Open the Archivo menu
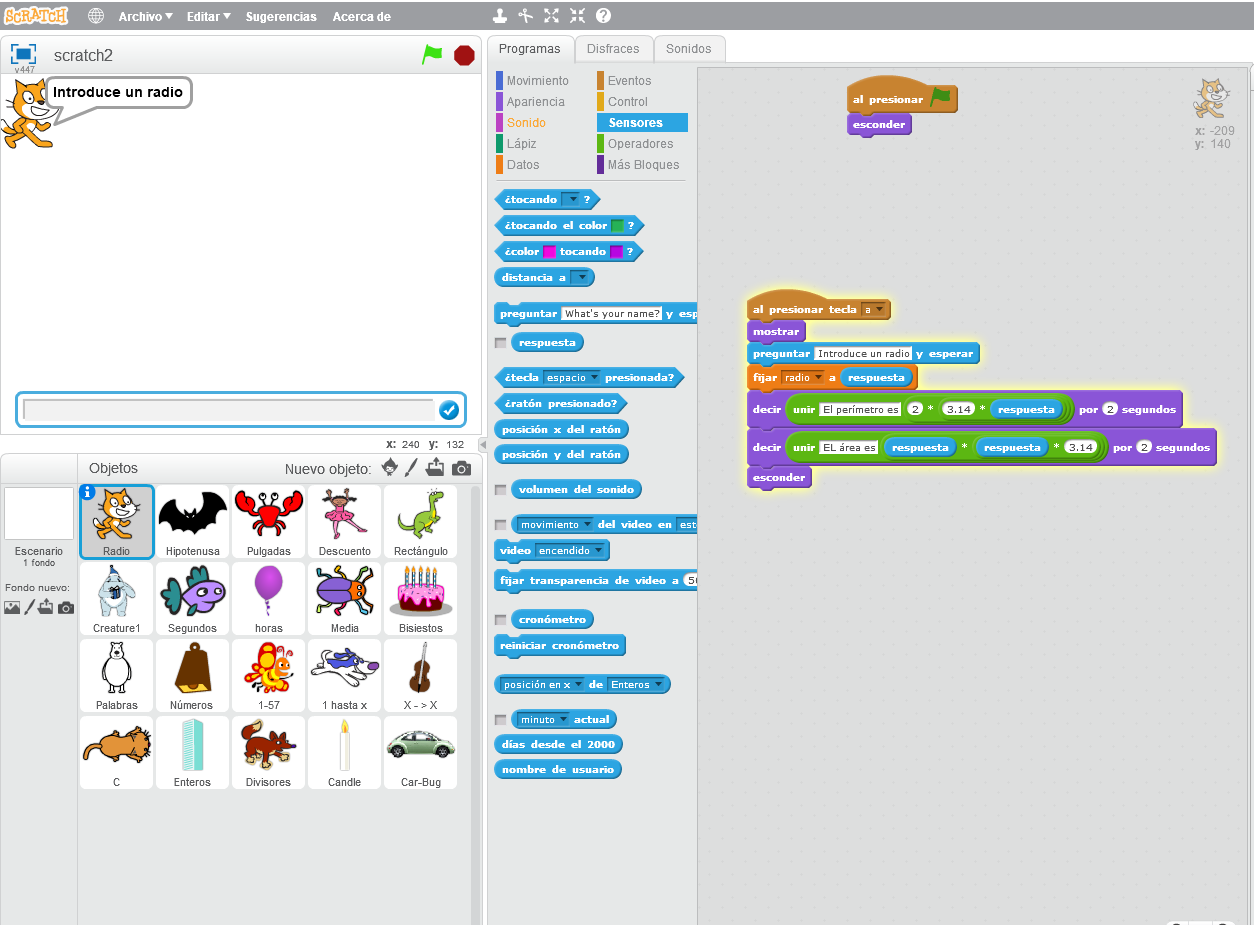This screenshot has width=1254, height=925. coord(143,16)
